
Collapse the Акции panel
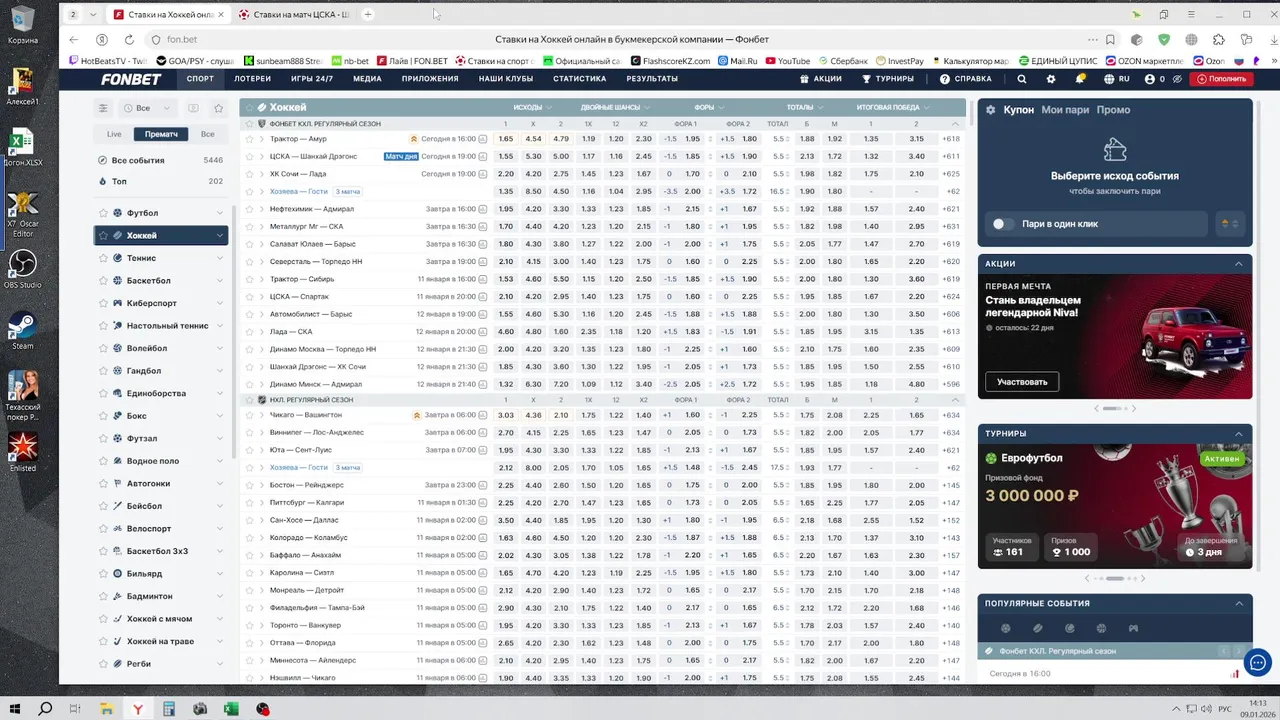[1238, 264]
